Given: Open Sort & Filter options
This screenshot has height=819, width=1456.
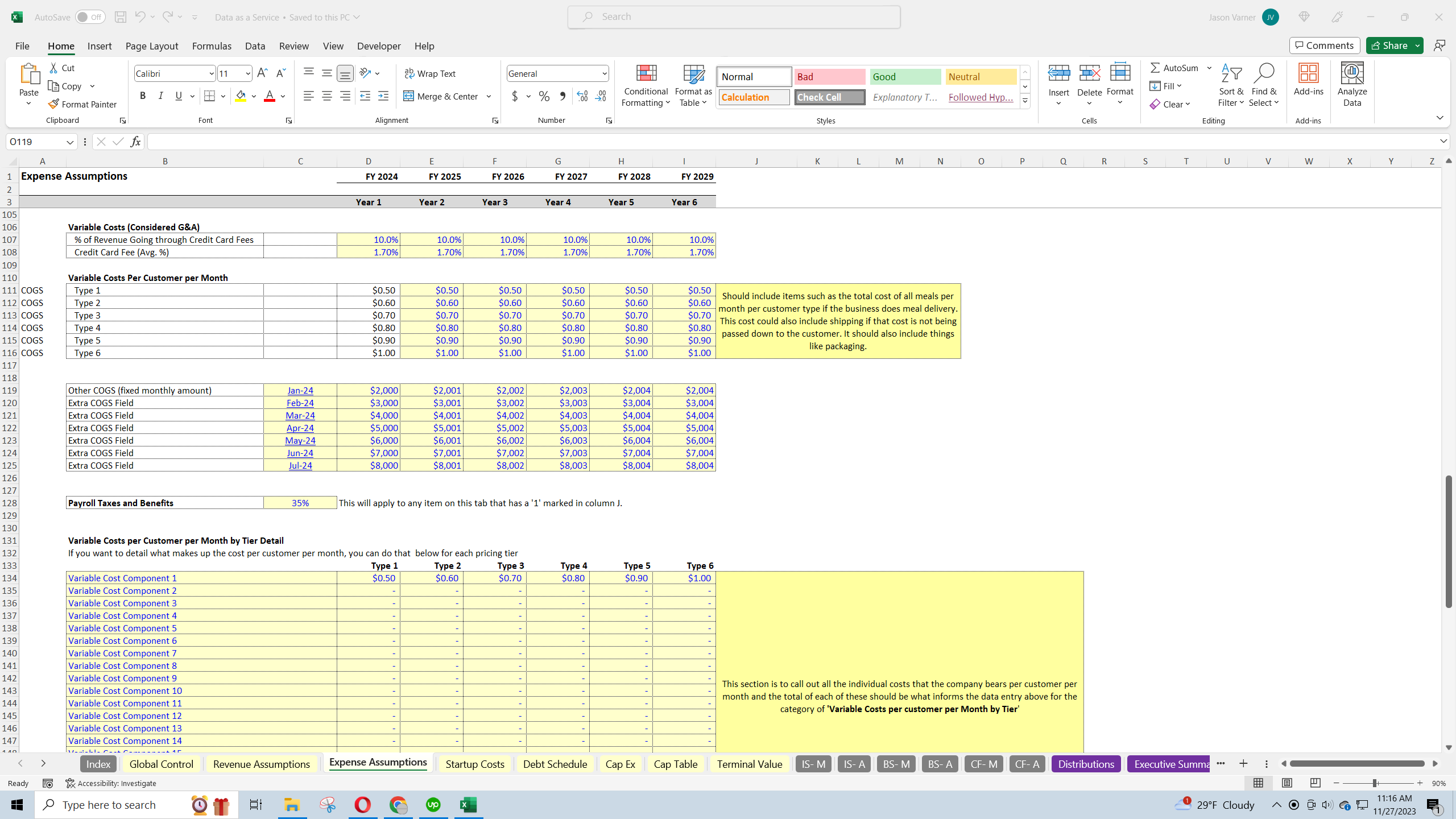Looking at the screenshot, I should [x=1231, y=84].
